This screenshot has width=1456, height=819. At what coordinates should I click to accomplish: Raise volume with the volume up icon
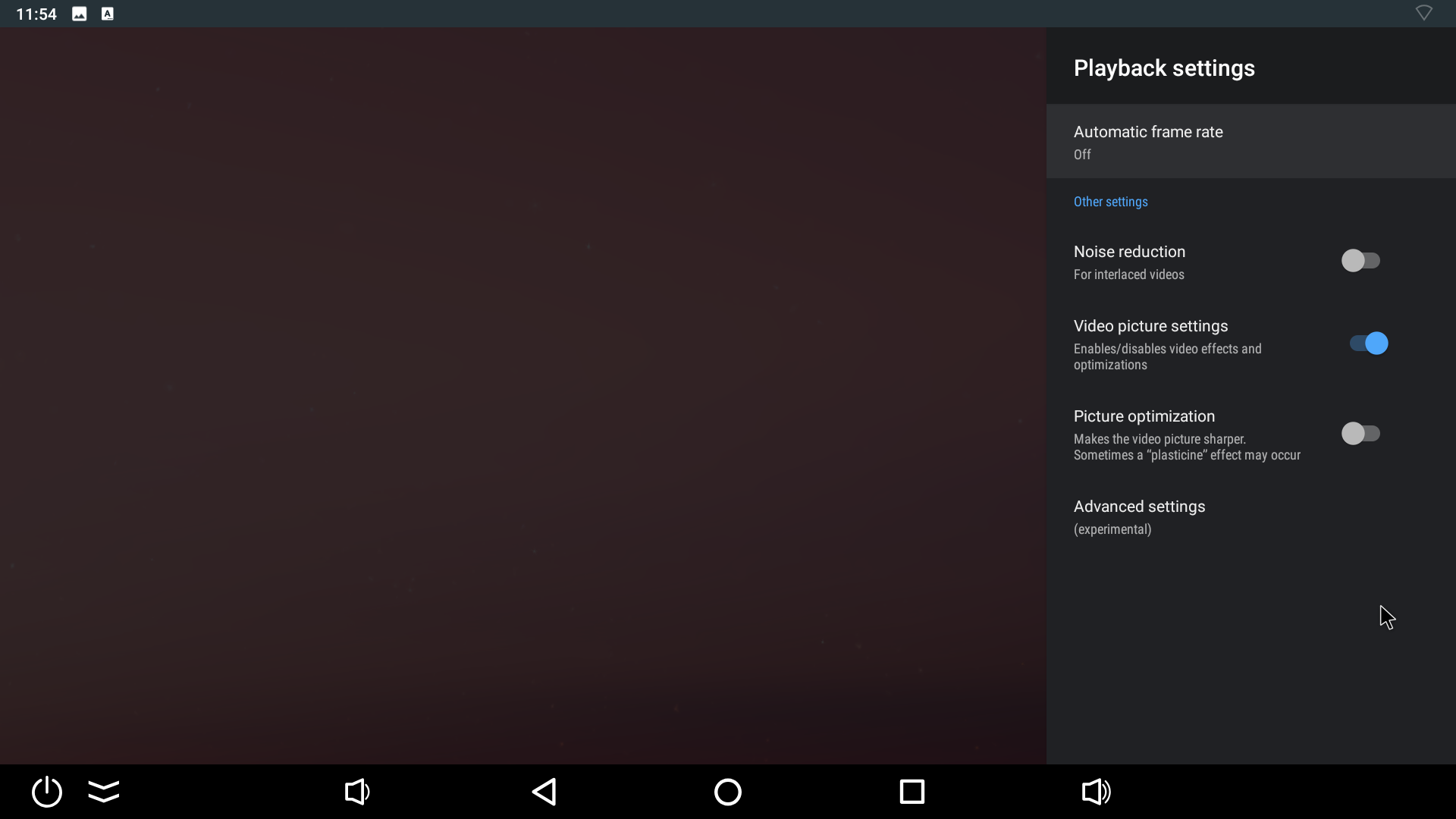click(x=1097, y=792)
